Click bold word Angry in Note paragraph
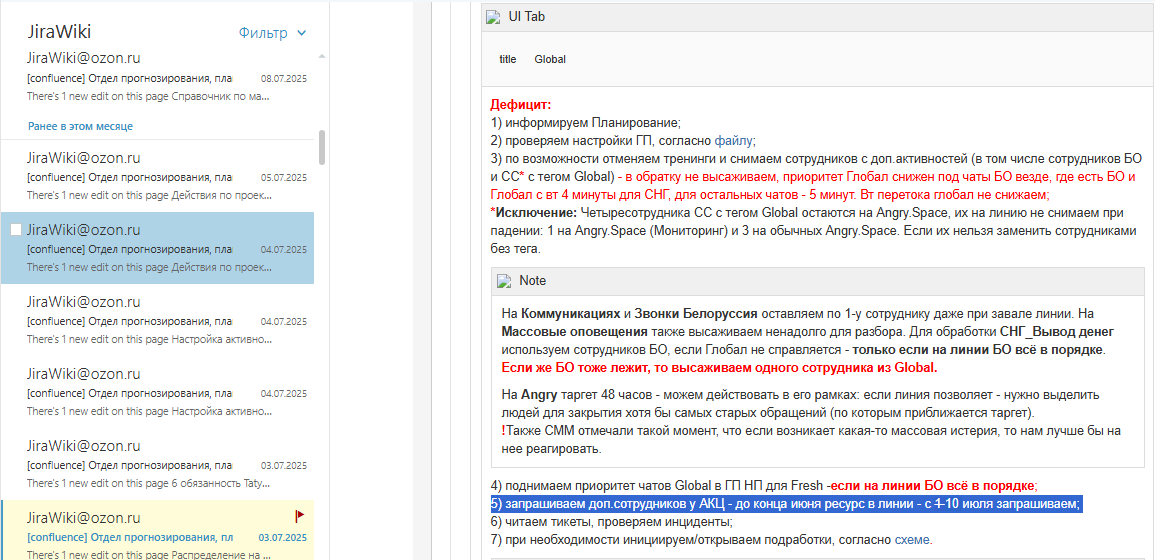 click(539, 394)
